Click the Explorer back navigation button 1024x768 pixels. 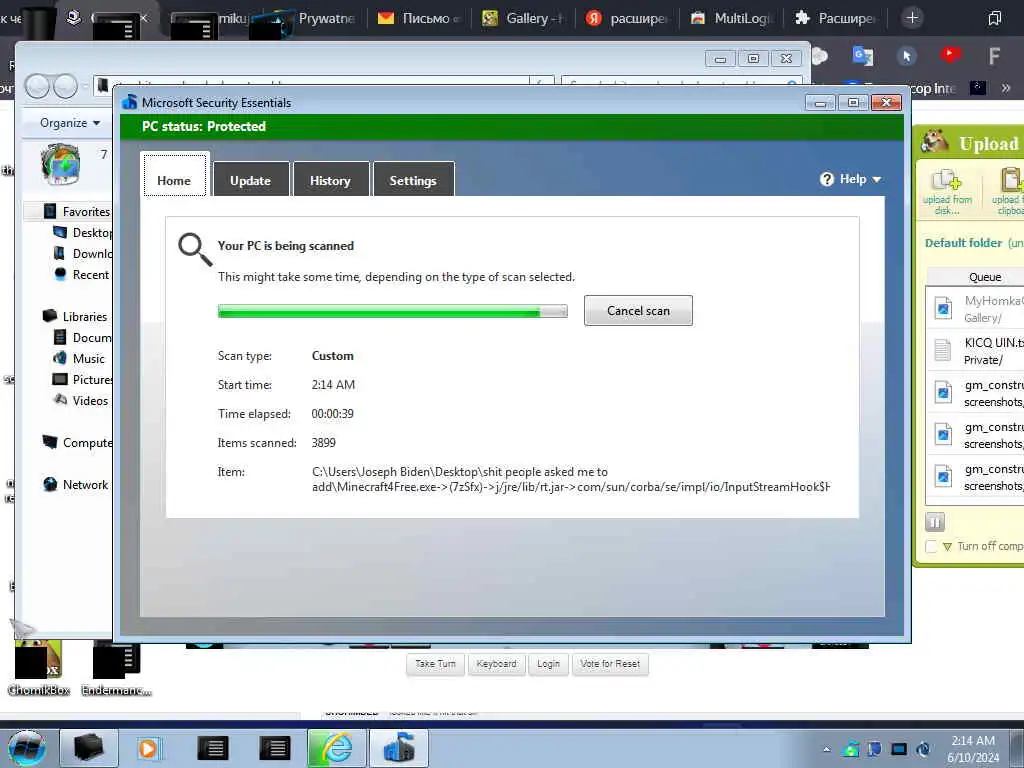click(x=37, y=86)
